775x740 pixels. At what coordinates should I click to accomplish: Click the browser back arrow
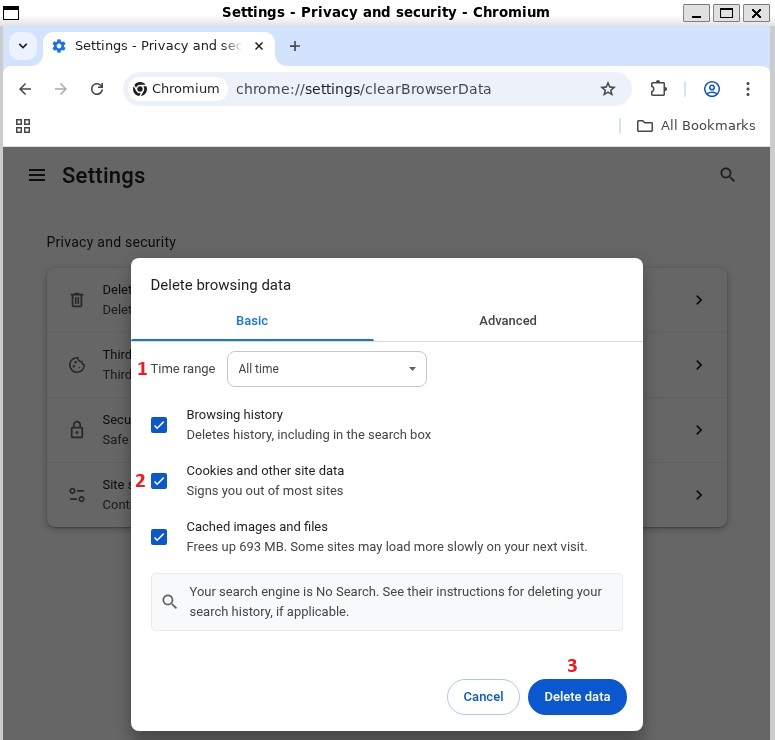(x=25, y=89)
